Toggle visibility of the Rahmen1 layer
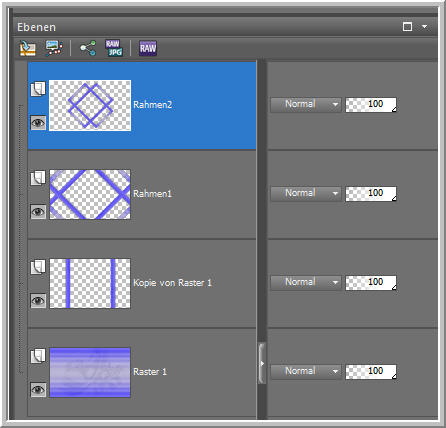The image size is (446, 428). point(38,212)
